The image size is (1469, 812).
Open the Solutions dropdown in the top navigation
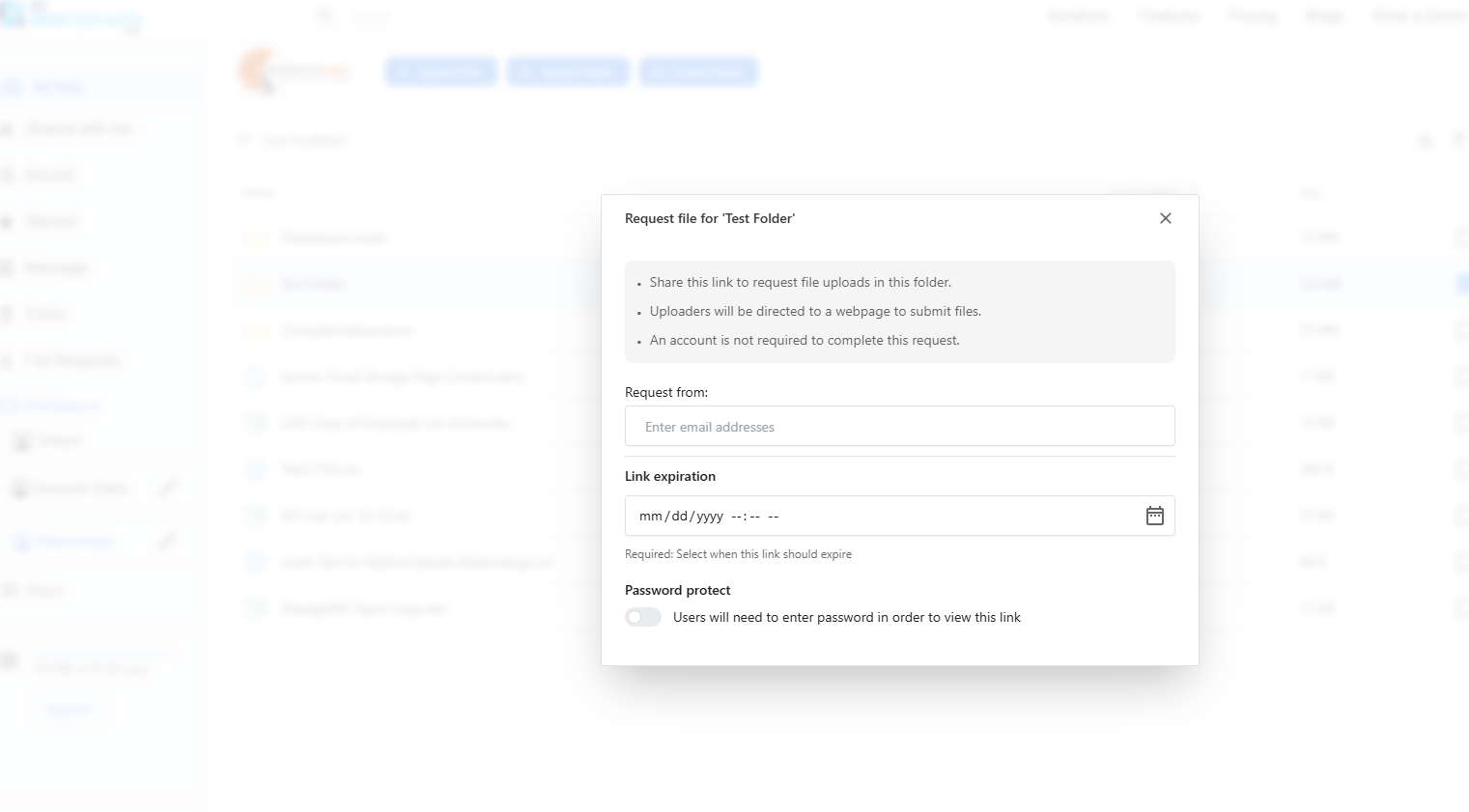(x=1078, y=15)
